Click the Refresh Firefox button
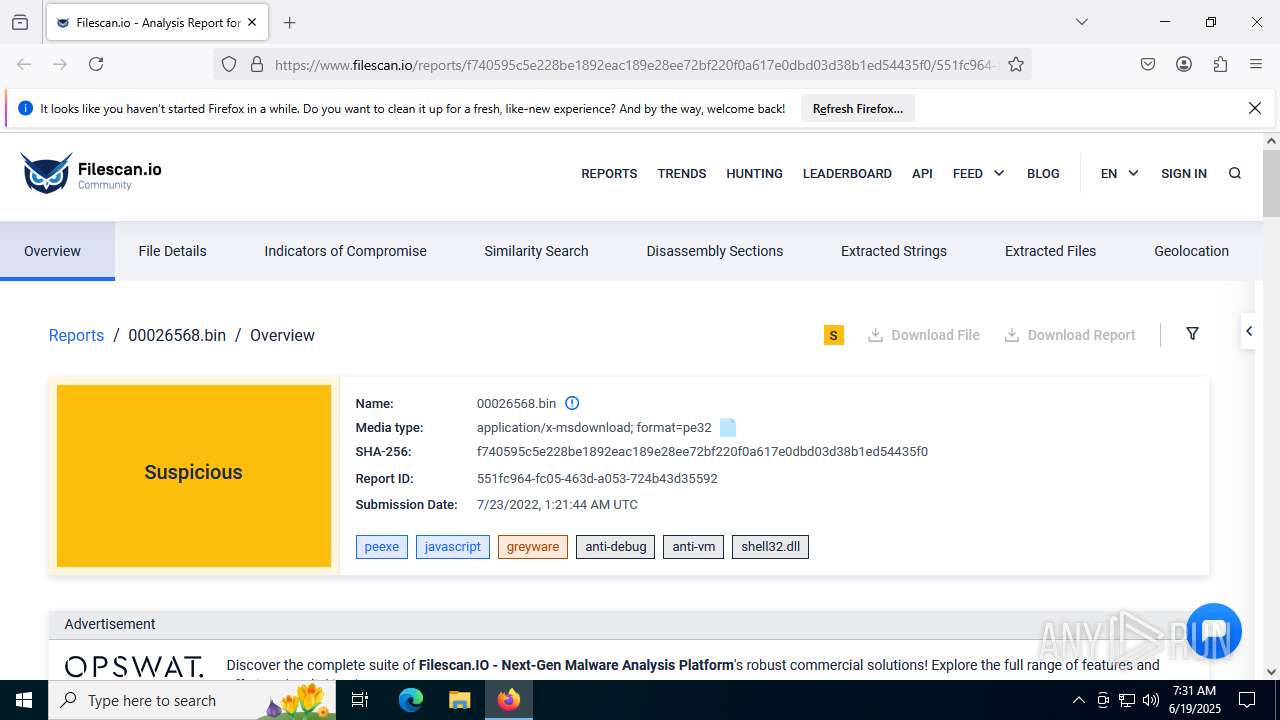The height and width of the screenshot is (720, 1280). pos(858,108)
